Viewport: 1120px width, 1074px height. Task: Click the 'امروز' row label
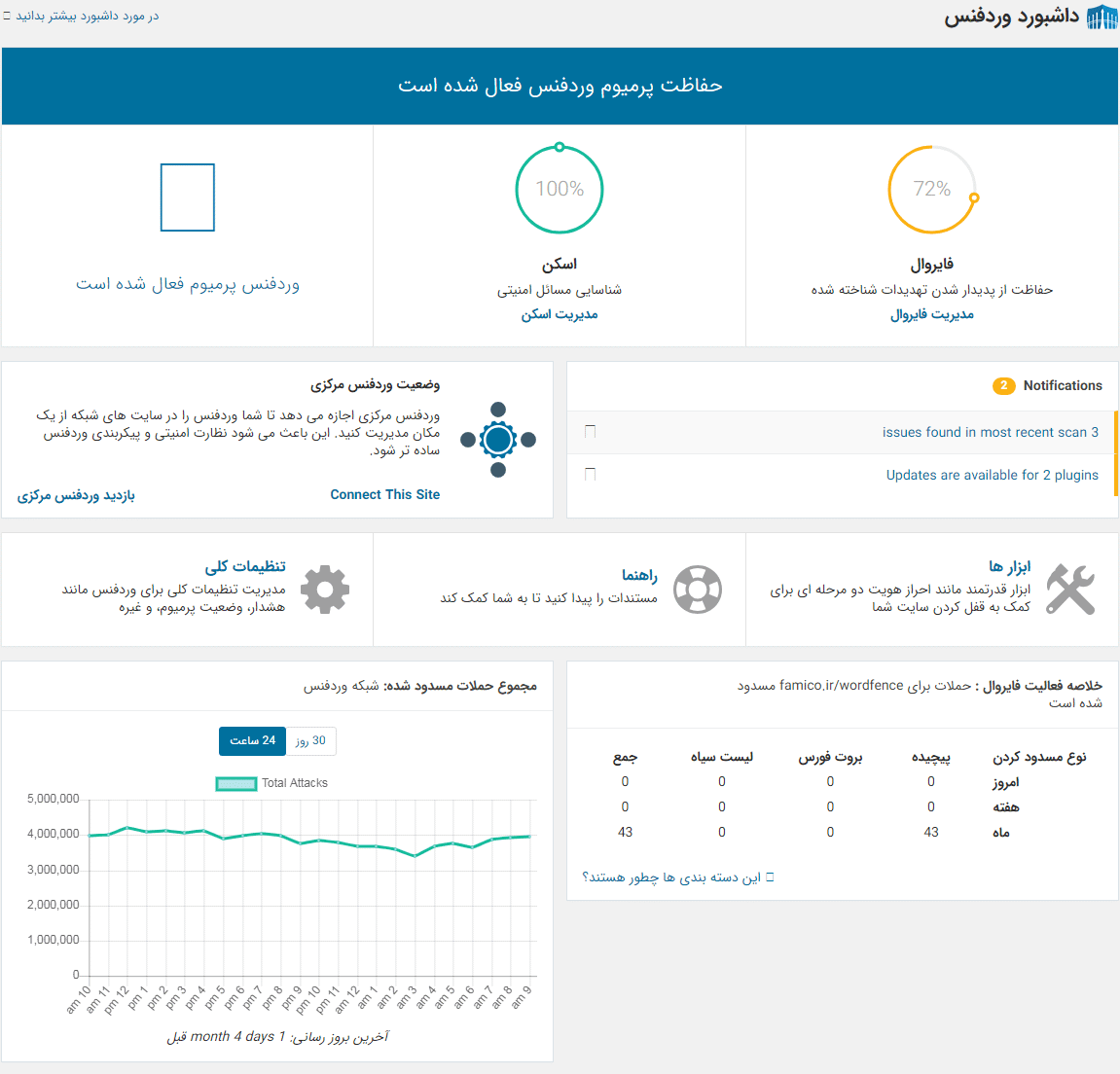click(x=1006, y=782)
